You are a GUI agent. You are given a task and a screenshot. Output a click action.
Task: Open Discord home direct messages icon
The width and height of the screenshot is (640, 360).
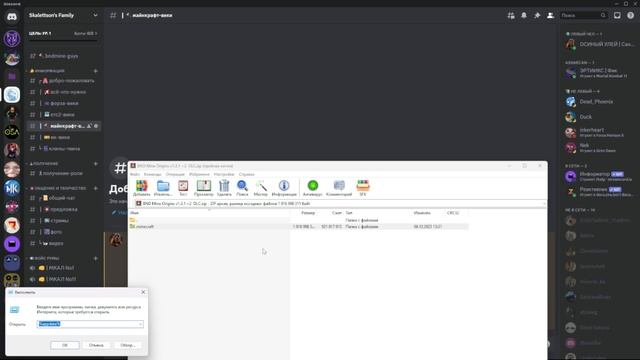click(12, 17)
